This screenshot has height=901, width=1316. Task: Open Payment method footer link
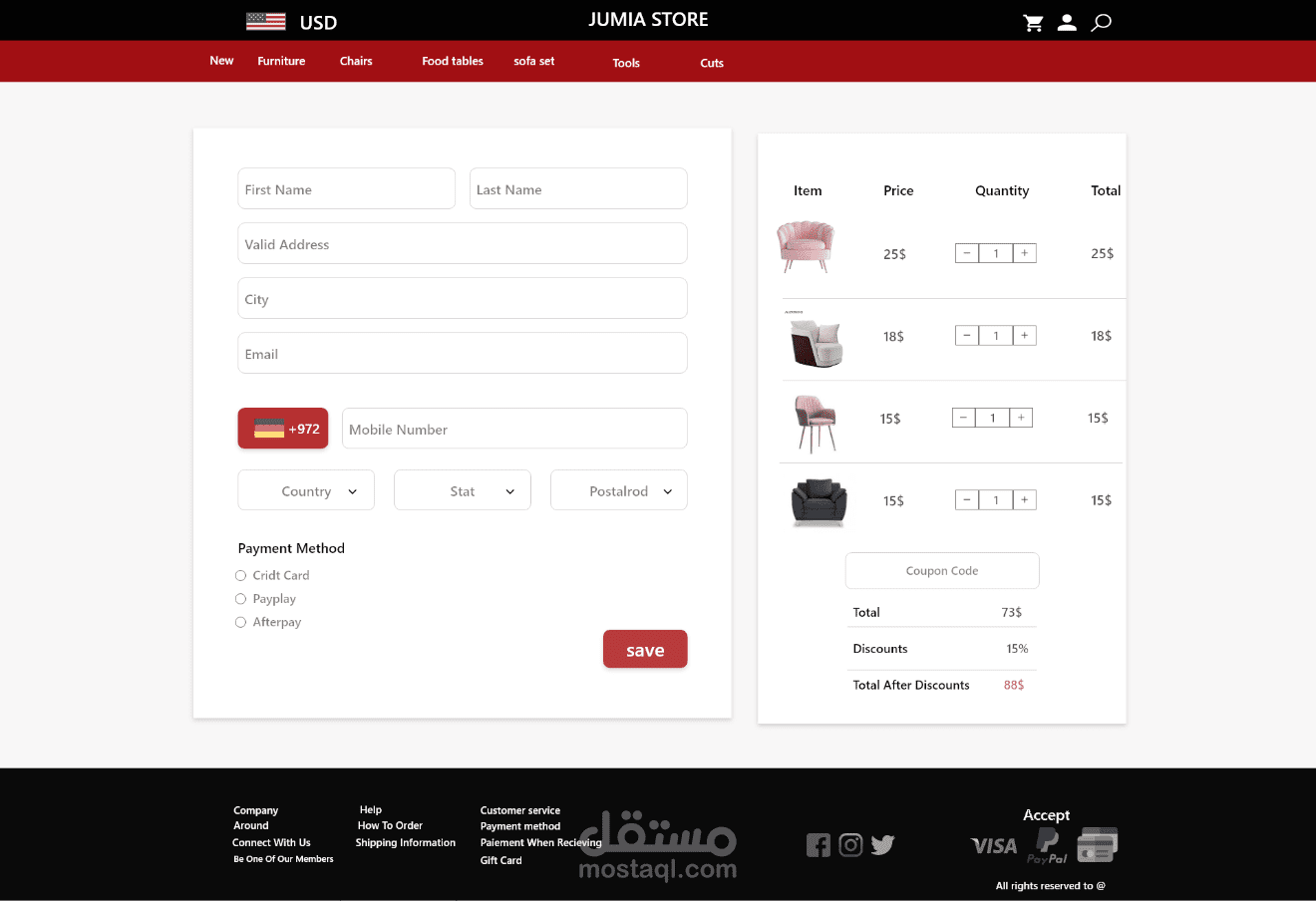[520, 826]
